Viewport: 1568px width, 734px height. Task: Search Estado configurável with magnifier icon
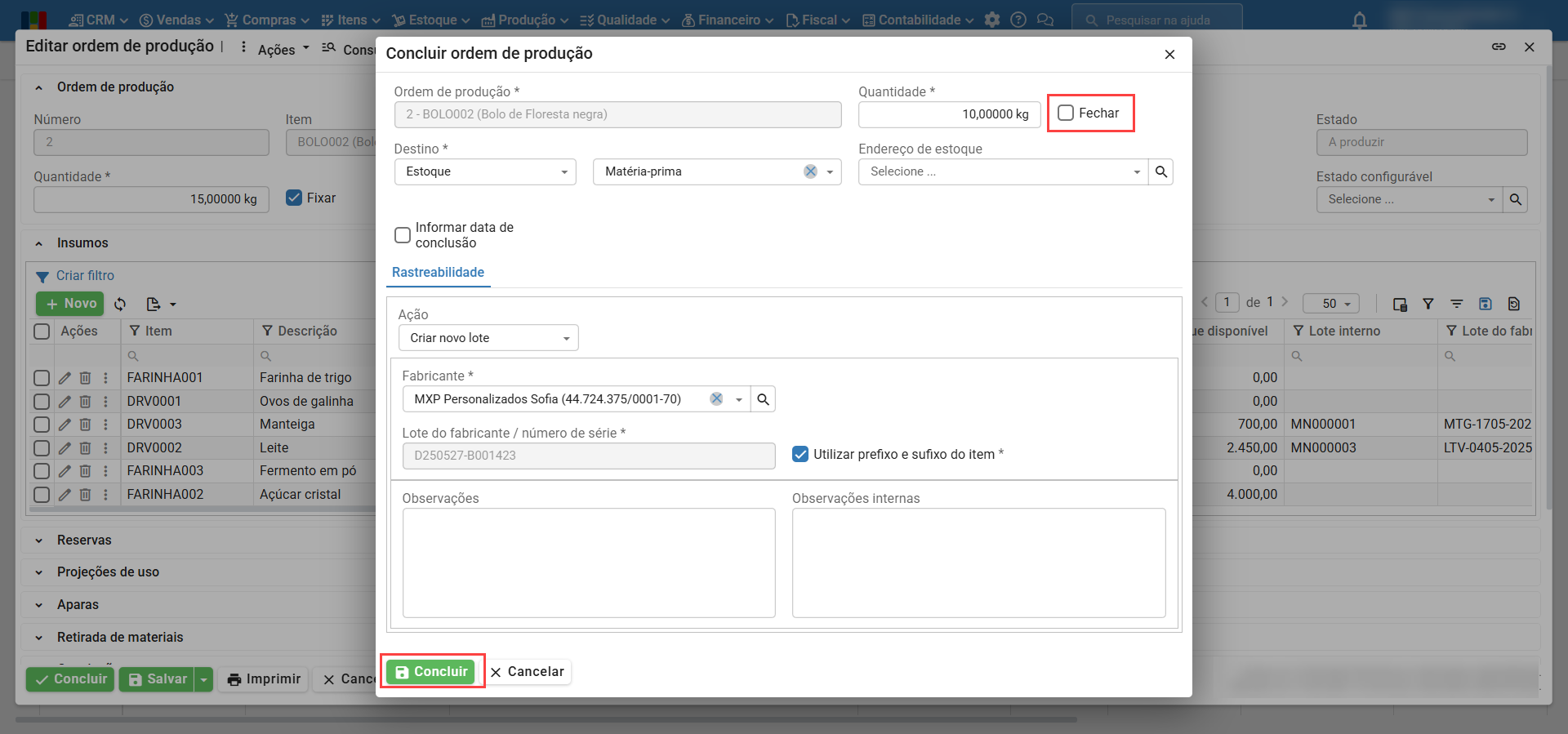pos(1516,199)
